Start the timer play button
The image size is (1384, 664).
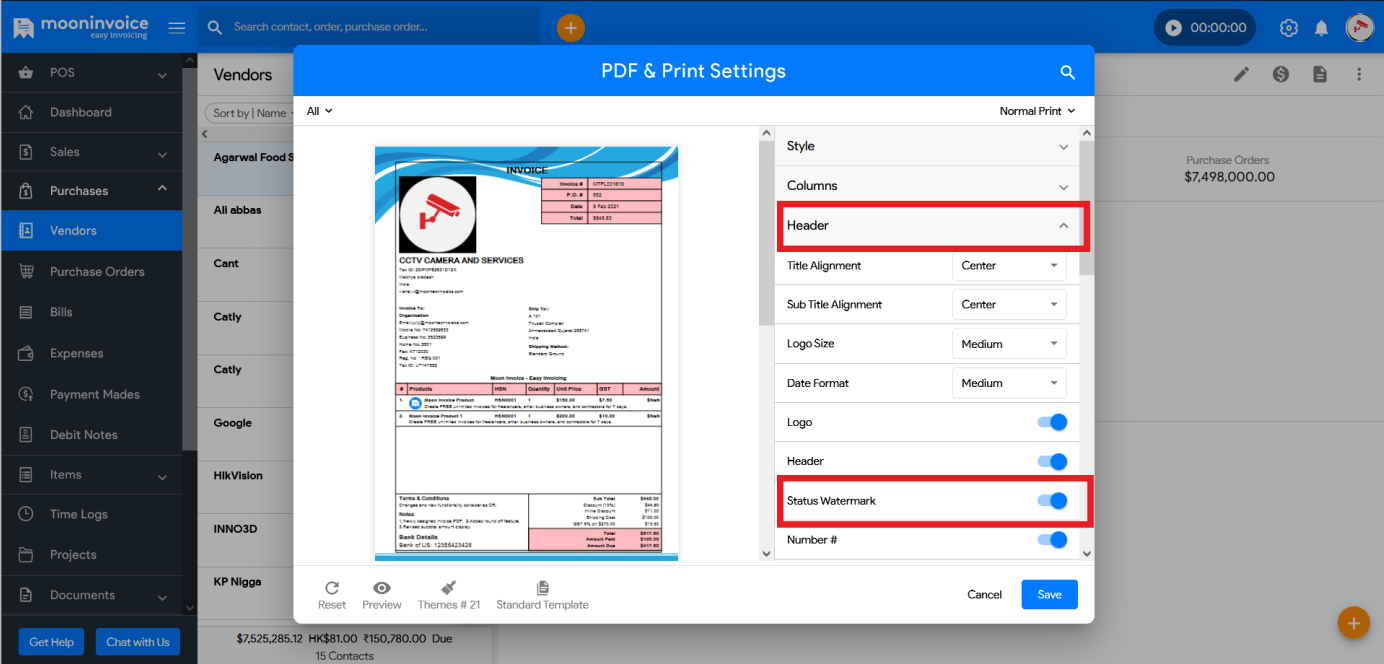[1173, 28]
